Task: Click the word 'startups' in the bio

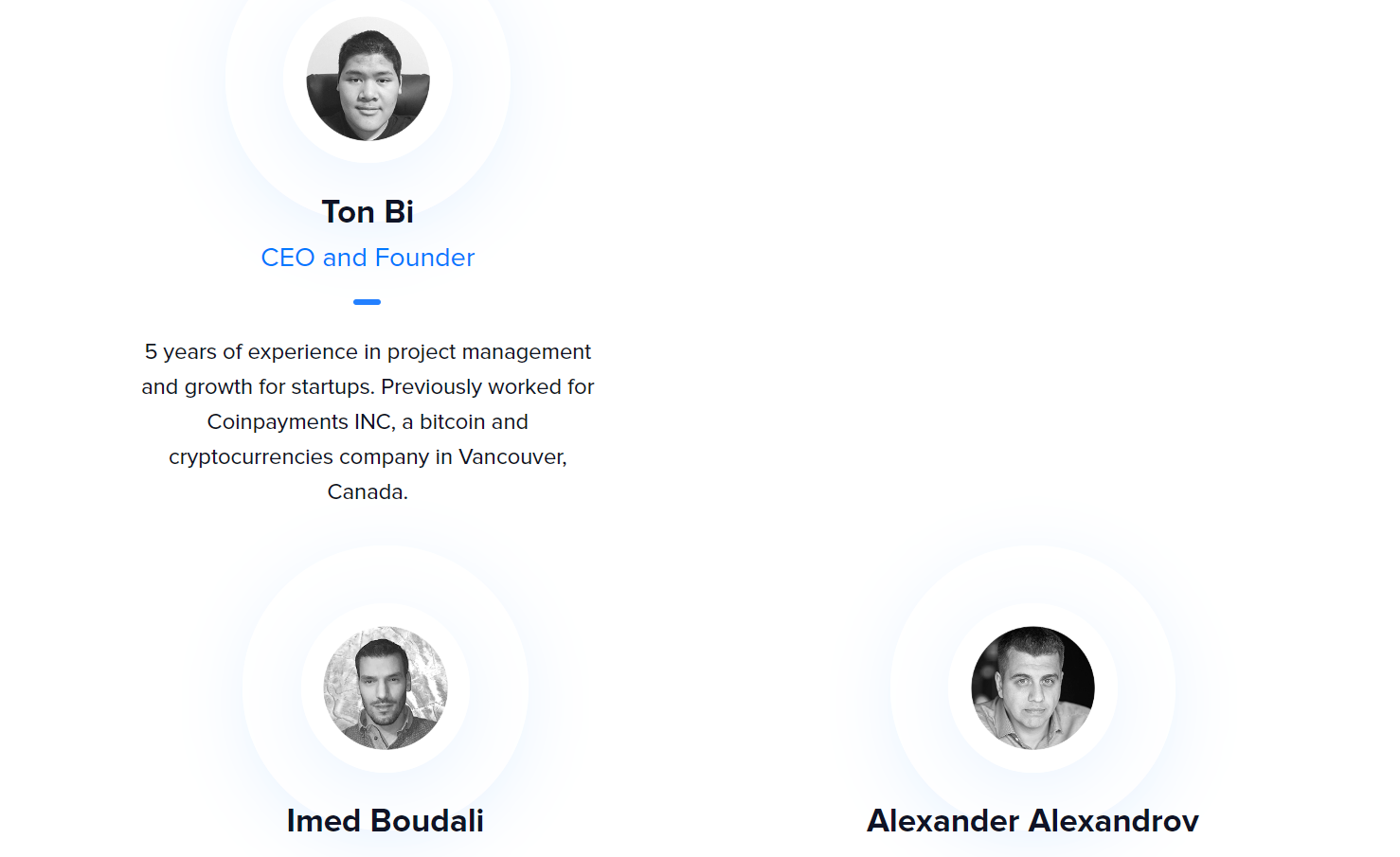Action: click(331, 387)
